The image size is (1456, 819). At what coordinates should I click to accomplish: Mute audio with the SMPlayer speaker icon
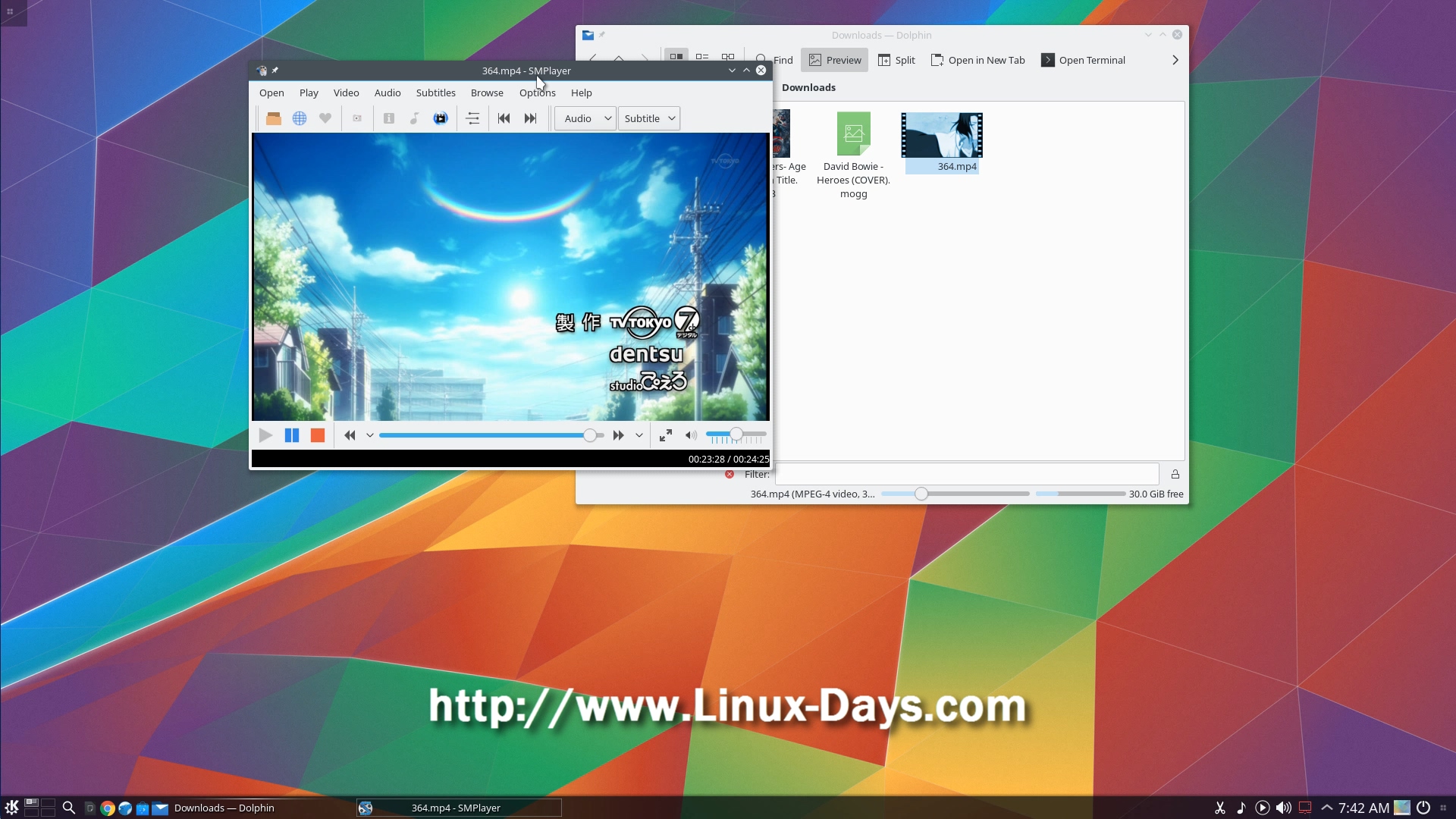click(691, 435)
